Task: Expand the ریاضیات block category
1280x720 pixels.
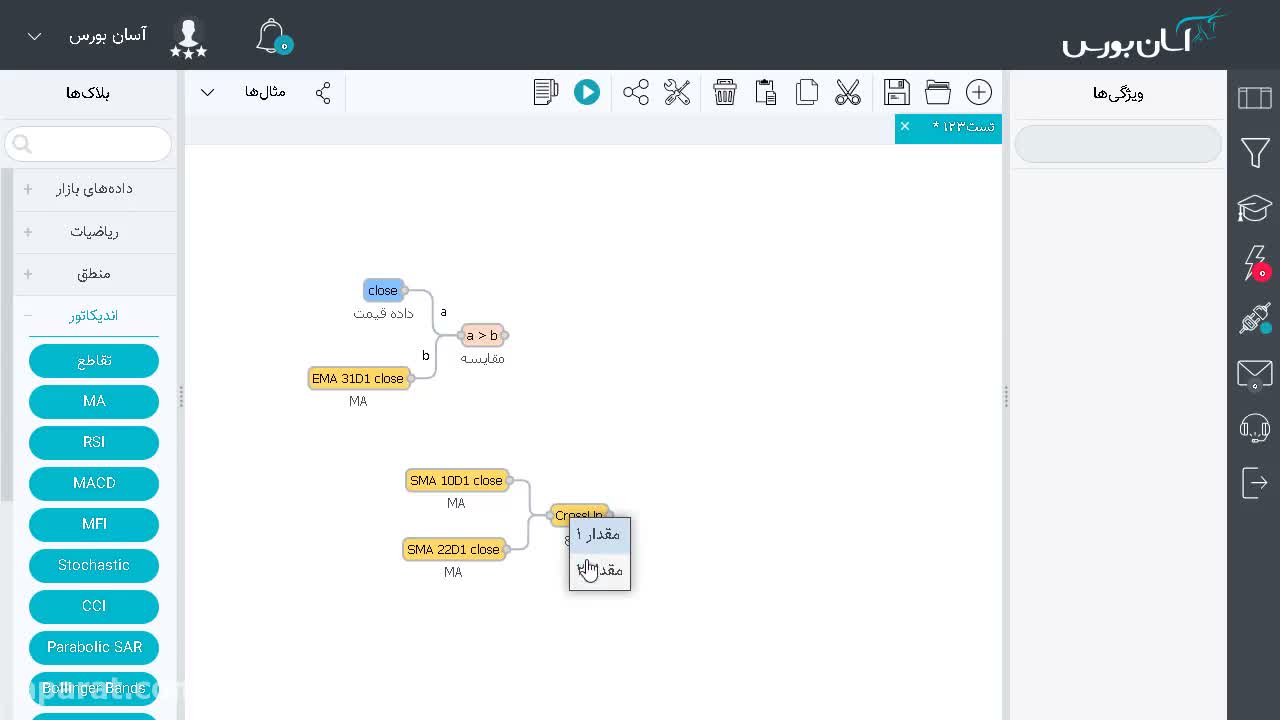Action: [94, 232]
